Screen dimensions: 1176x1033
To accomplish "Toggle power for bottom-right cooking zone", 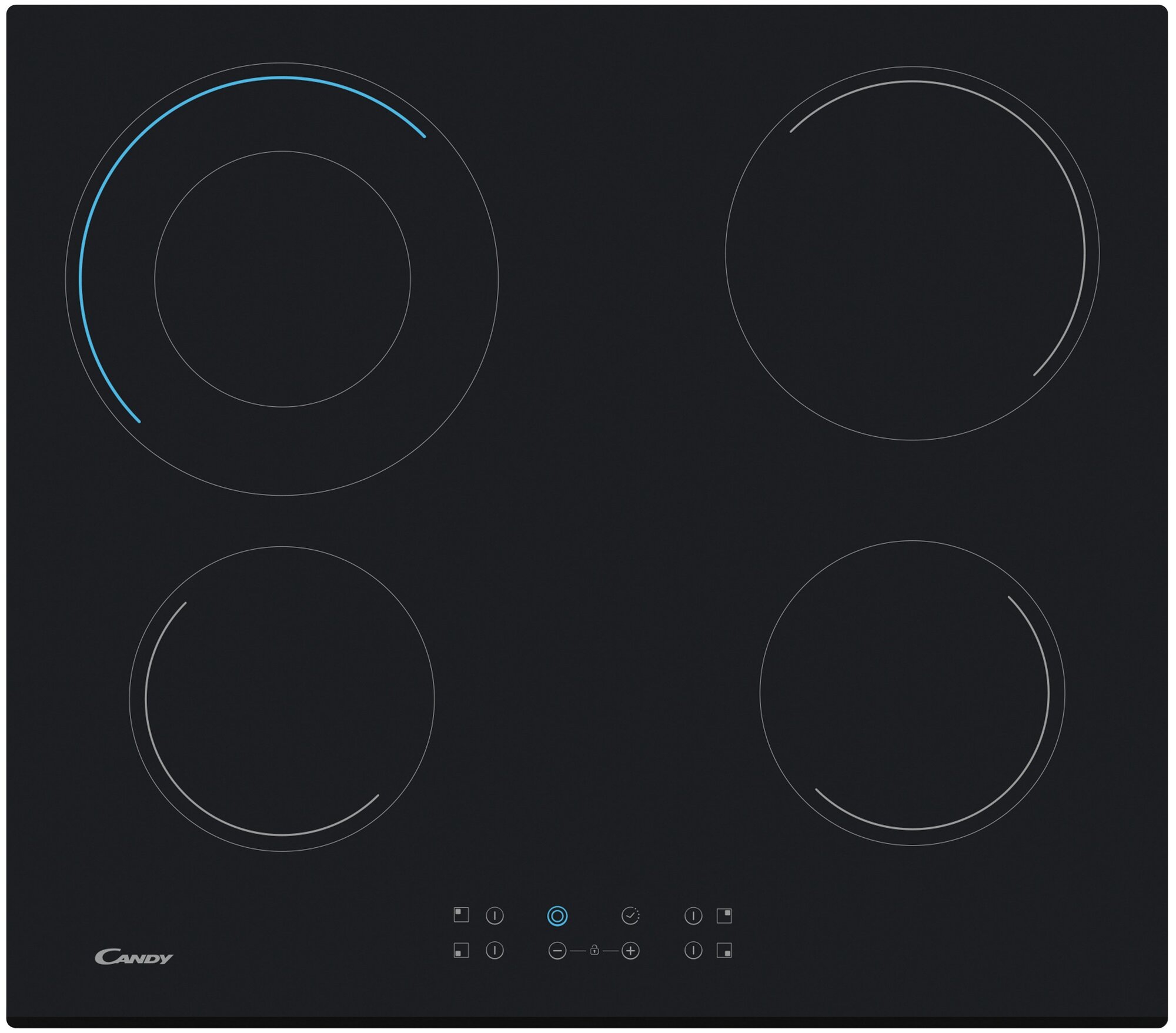I will coord(693,951).
